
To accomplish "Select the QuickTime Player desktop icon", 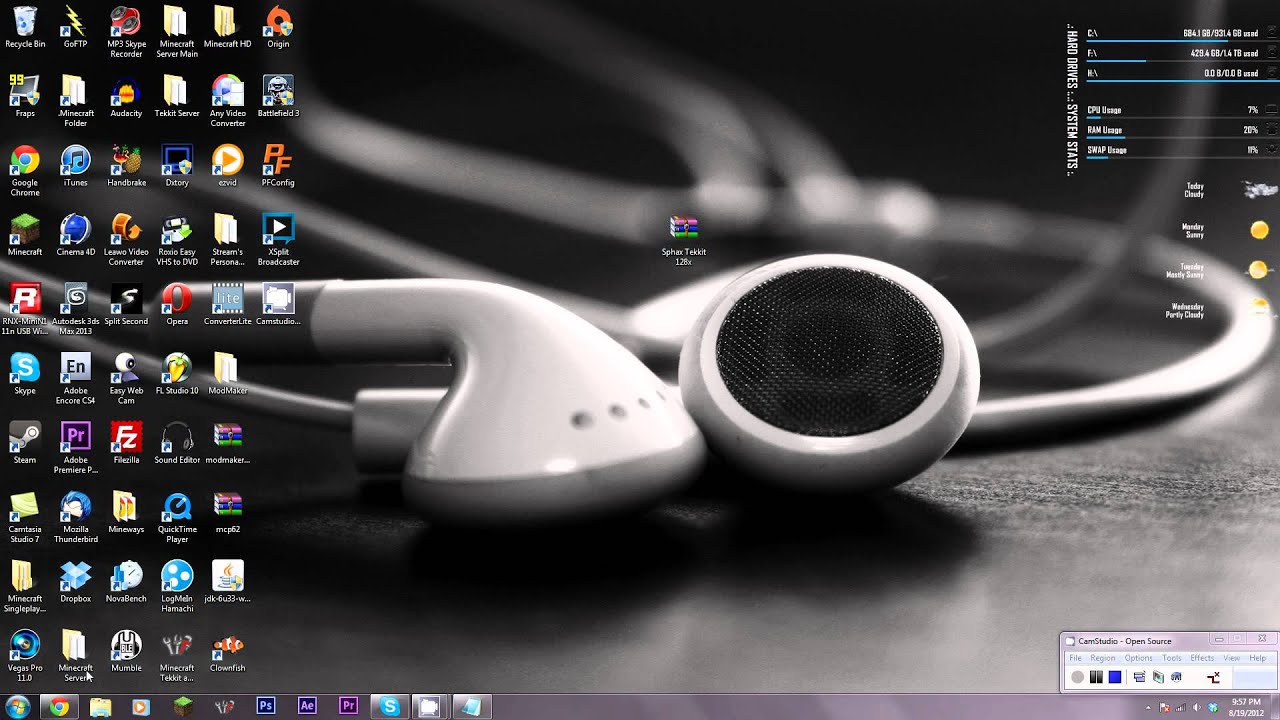I will pos(177,517).
